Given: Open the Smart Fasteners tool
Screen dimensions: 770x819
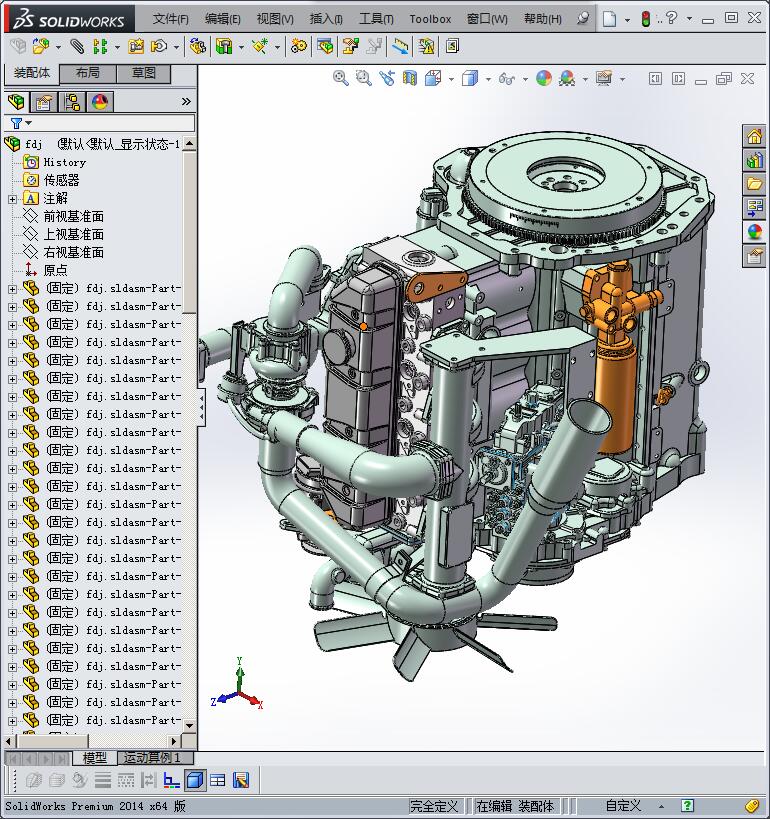Looking at the screenshot, I should pyautogui.click(x=136, y=46).
